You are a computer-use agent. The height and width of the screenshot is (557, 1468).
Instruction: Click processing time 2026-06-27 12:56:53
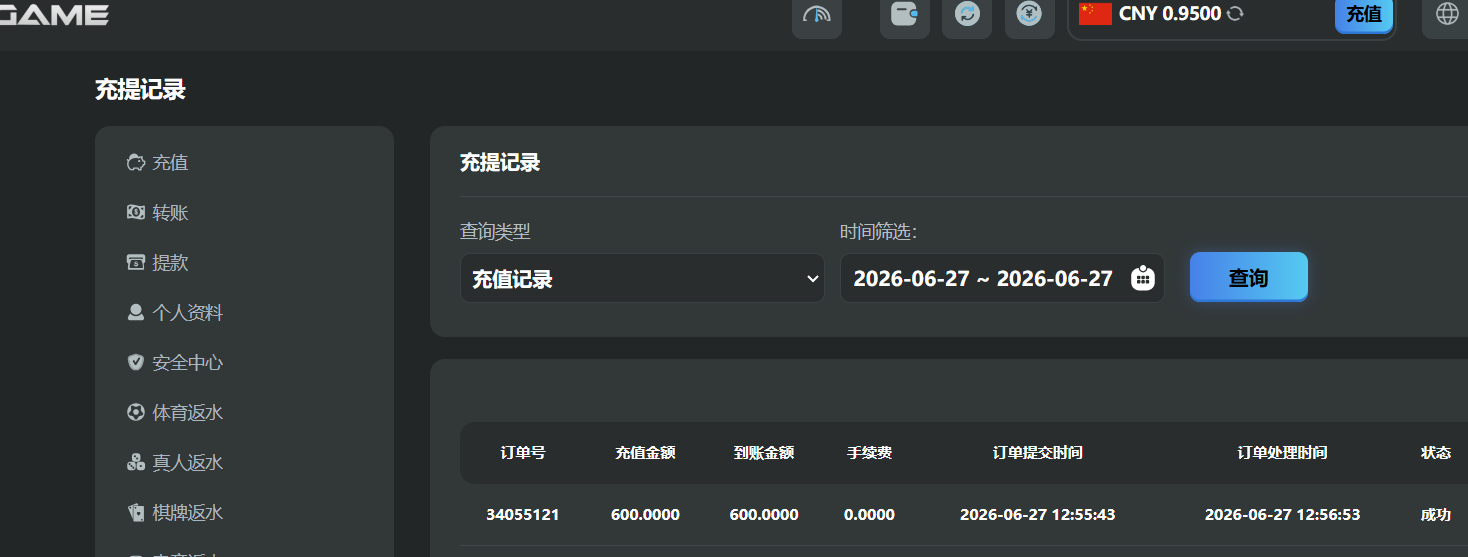1283,515
